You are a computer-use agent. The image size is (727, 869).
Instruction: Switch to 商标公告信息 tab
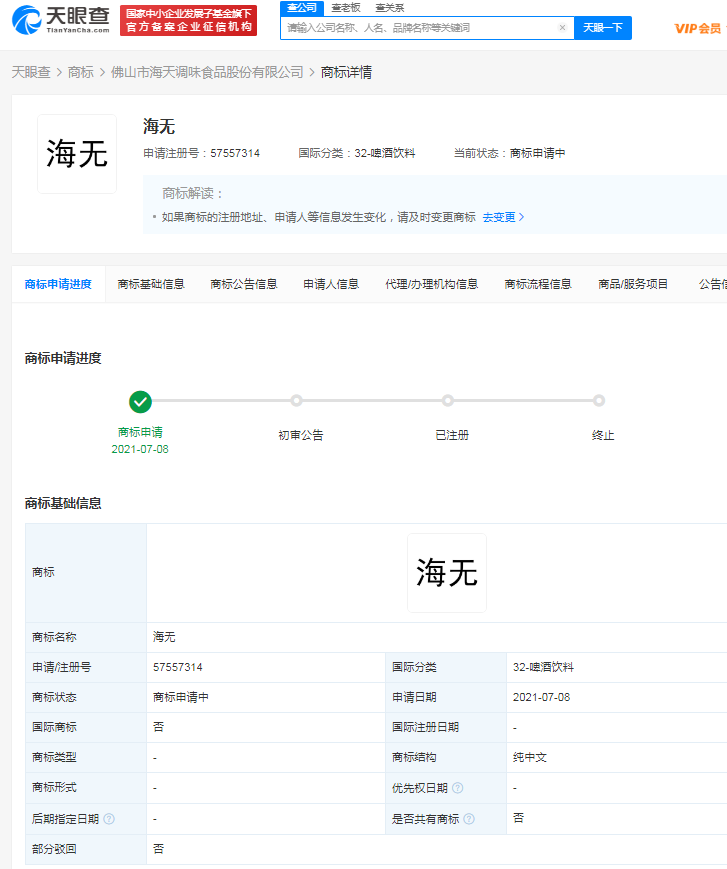coord(244,284)
